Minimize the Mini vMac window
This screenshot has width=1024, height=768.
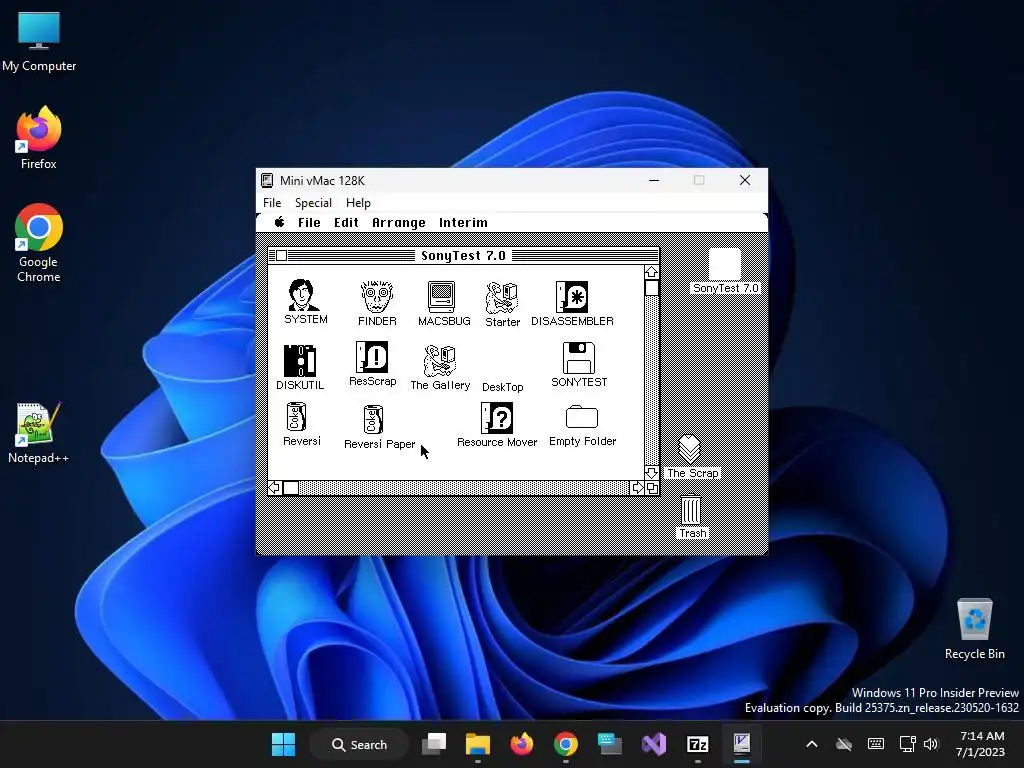654,180
